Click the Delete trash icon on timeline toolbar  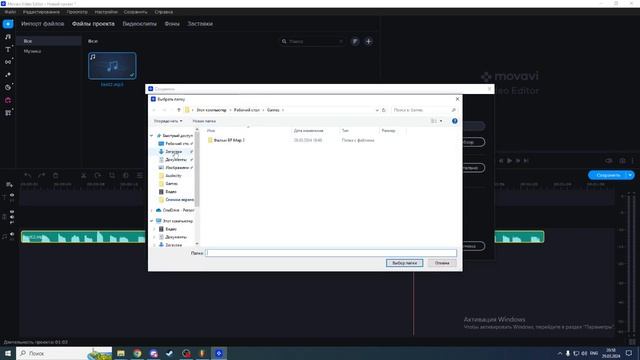point(56,176)
